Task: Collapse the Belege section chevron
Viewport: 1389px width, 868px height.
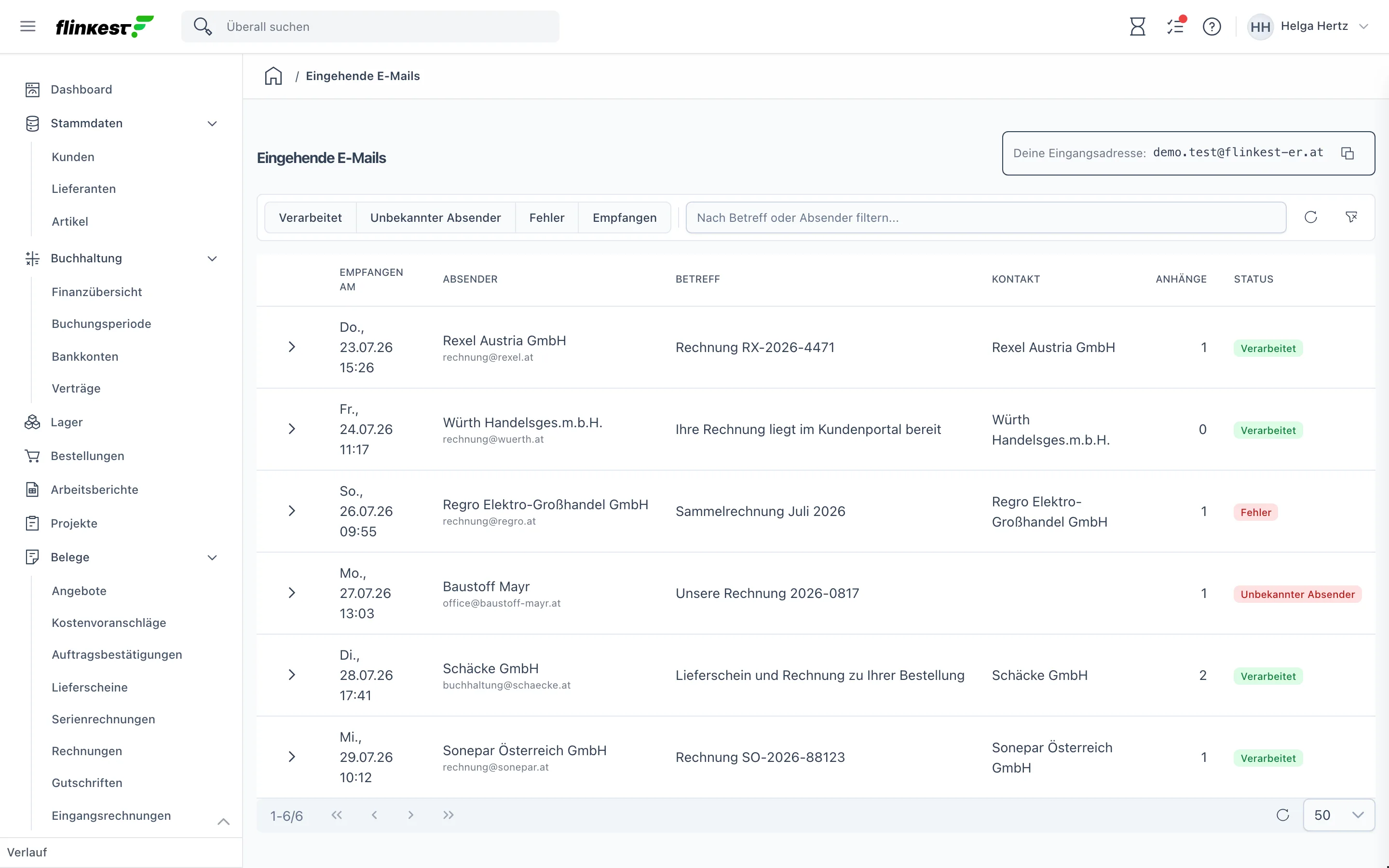Action: [x=212, y=557]
